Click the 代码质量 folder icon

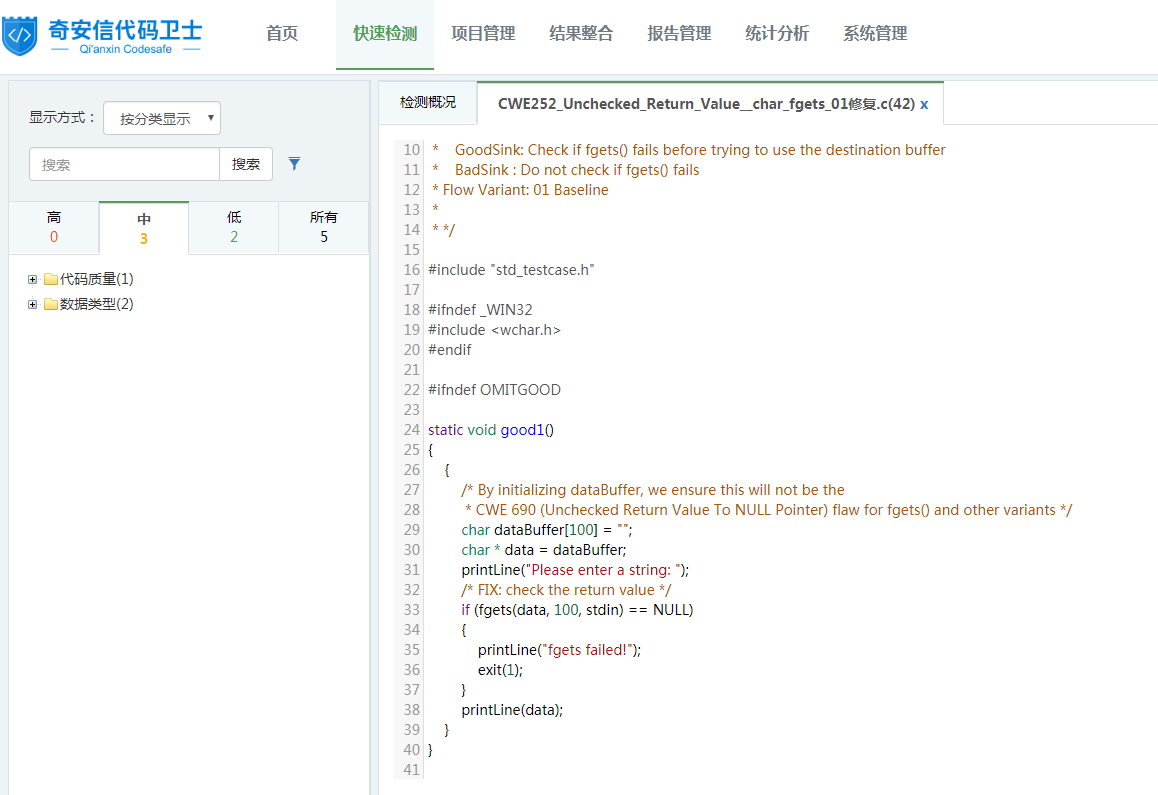click(51, 279)
